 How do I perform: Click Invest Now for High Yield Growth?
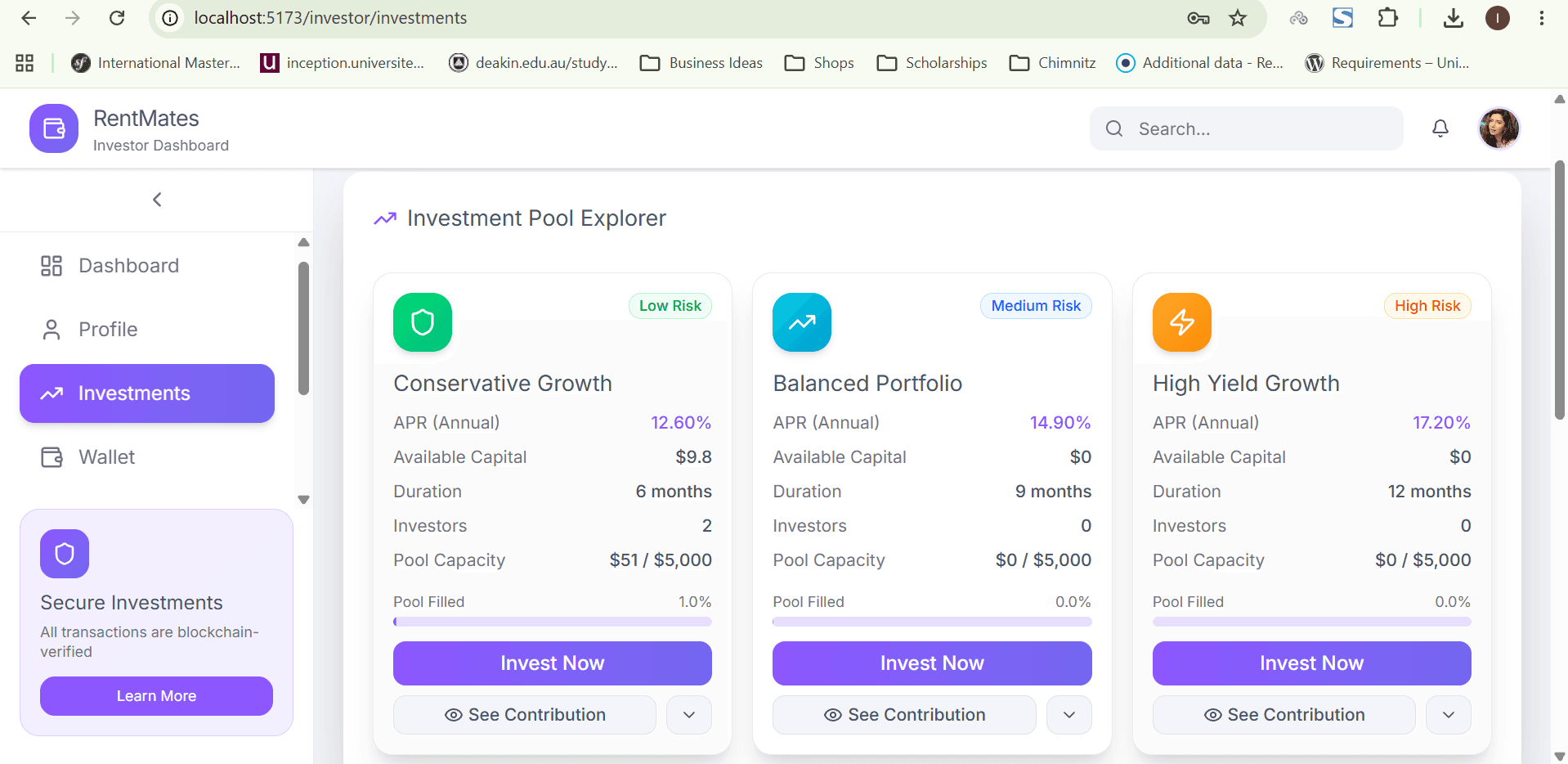coord(1312,663)
